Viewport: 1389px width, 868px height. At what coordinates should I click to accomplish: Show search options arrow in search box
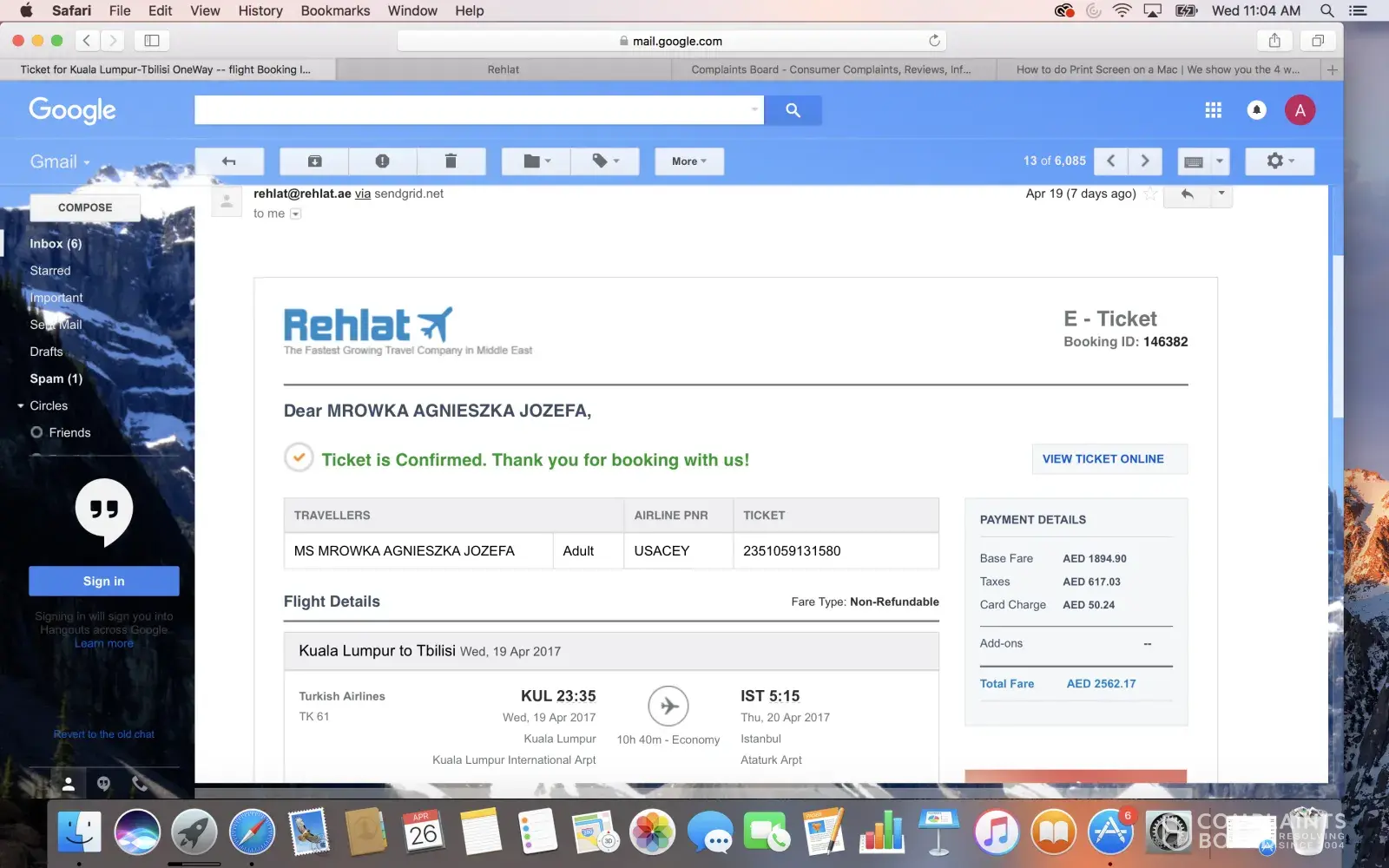pos(754,110)
